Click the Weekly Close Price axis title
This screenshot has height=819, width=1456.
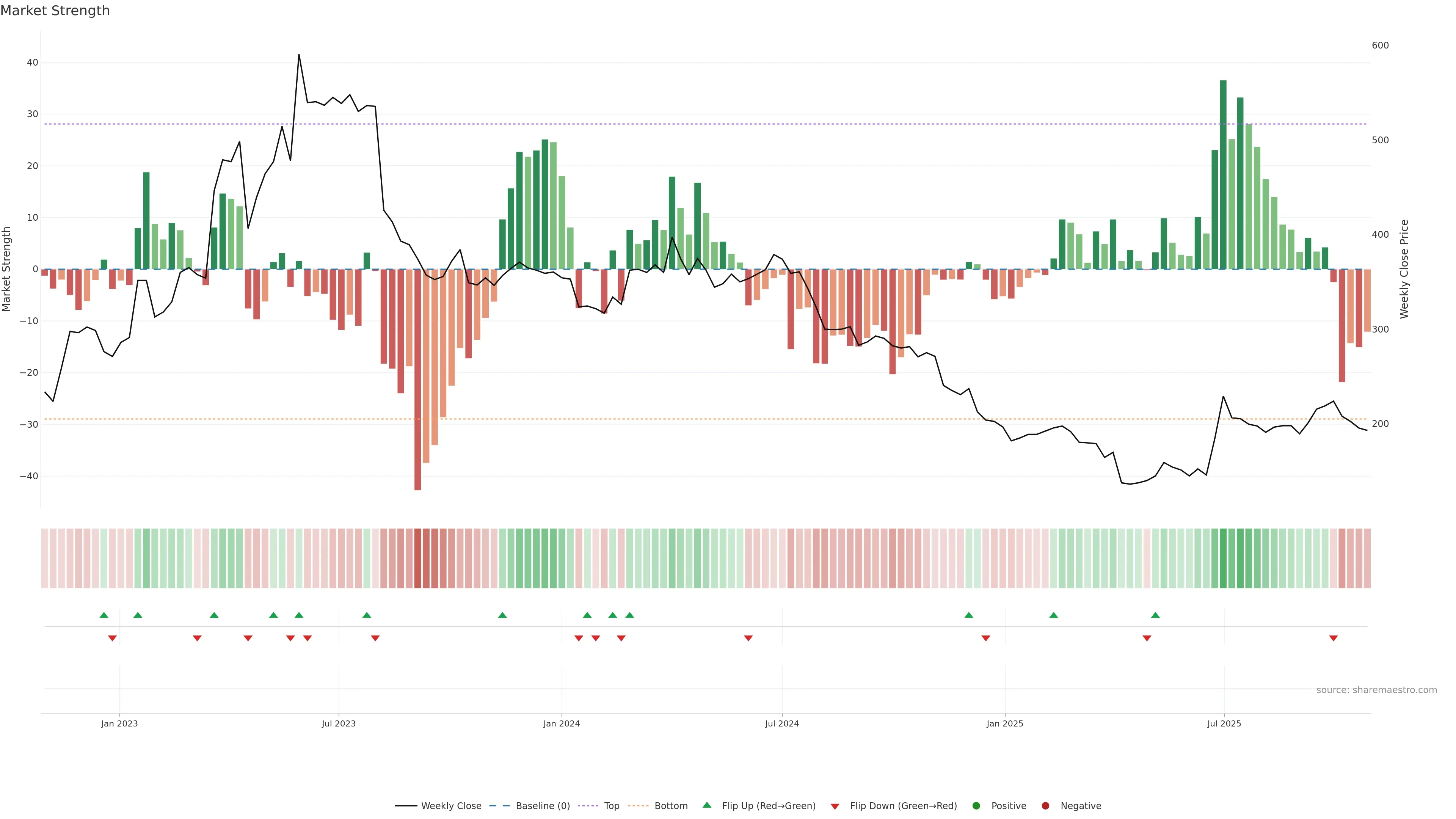pos(1404,269)
